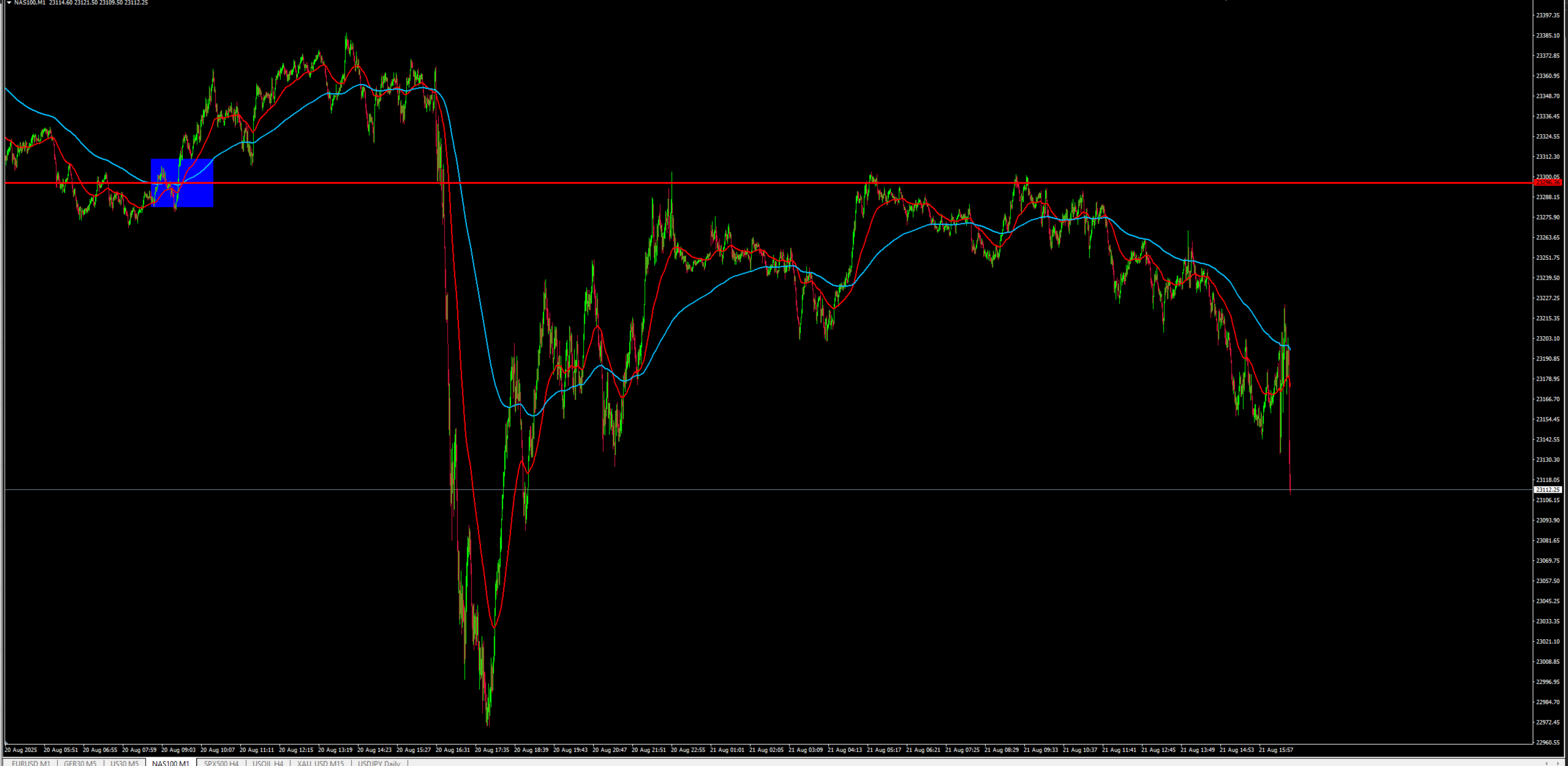Select the blue highlighted rectangle on chart

point(198,195)
